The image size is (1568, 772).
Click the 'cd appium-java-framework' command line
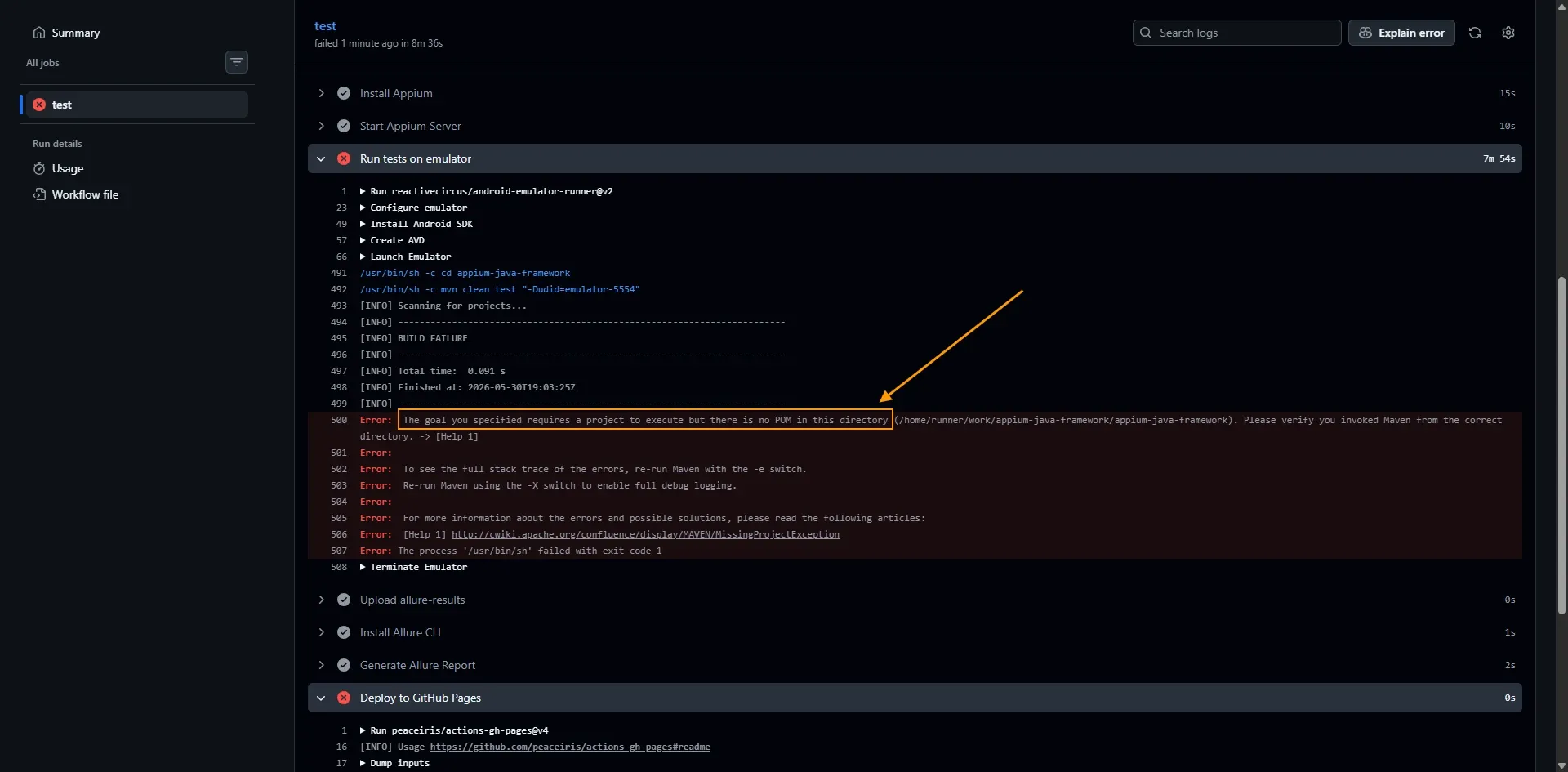pos(465,273)
